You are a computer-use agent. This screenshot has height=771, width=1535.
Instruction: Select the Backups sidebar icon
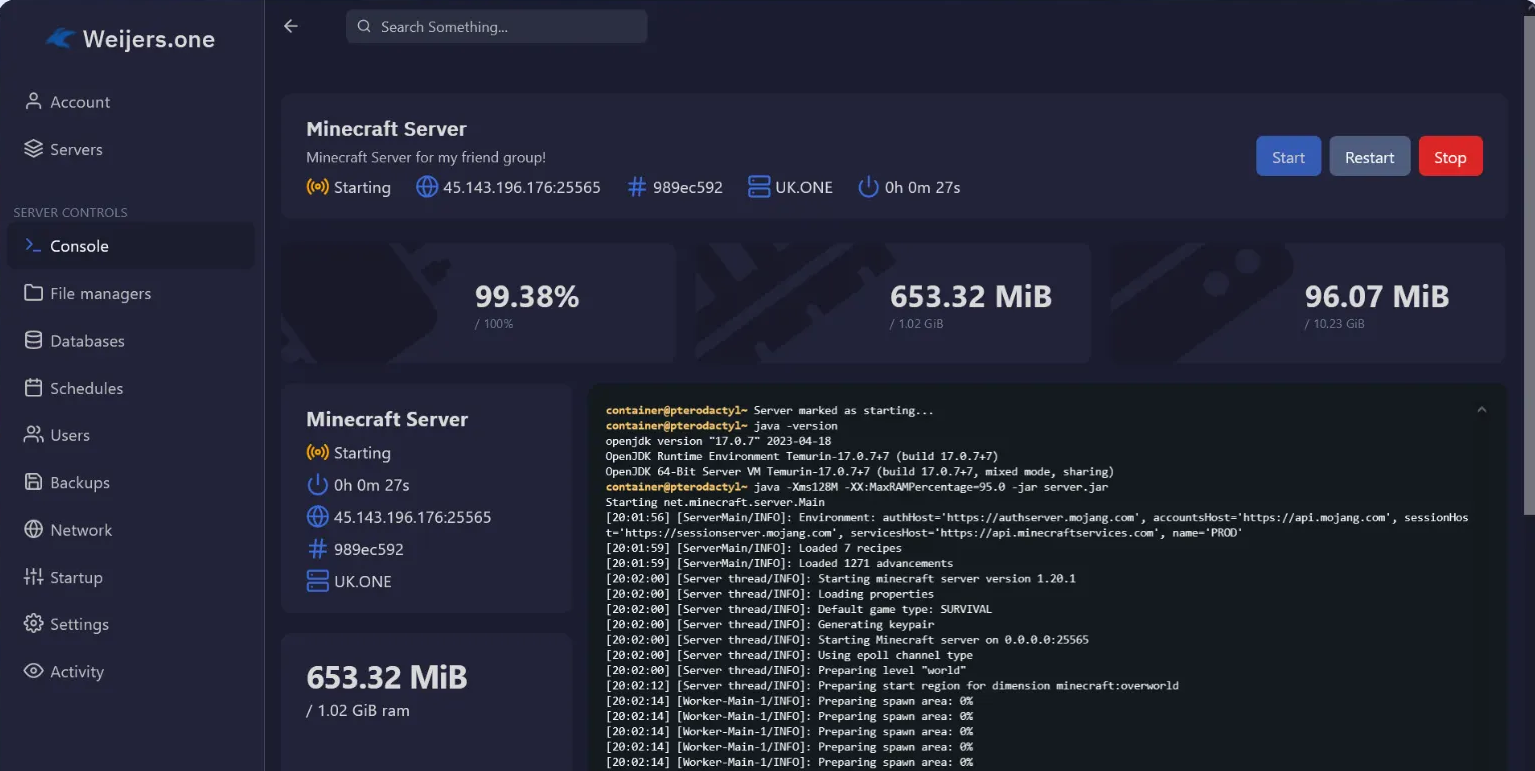click(x=33, y=482)
